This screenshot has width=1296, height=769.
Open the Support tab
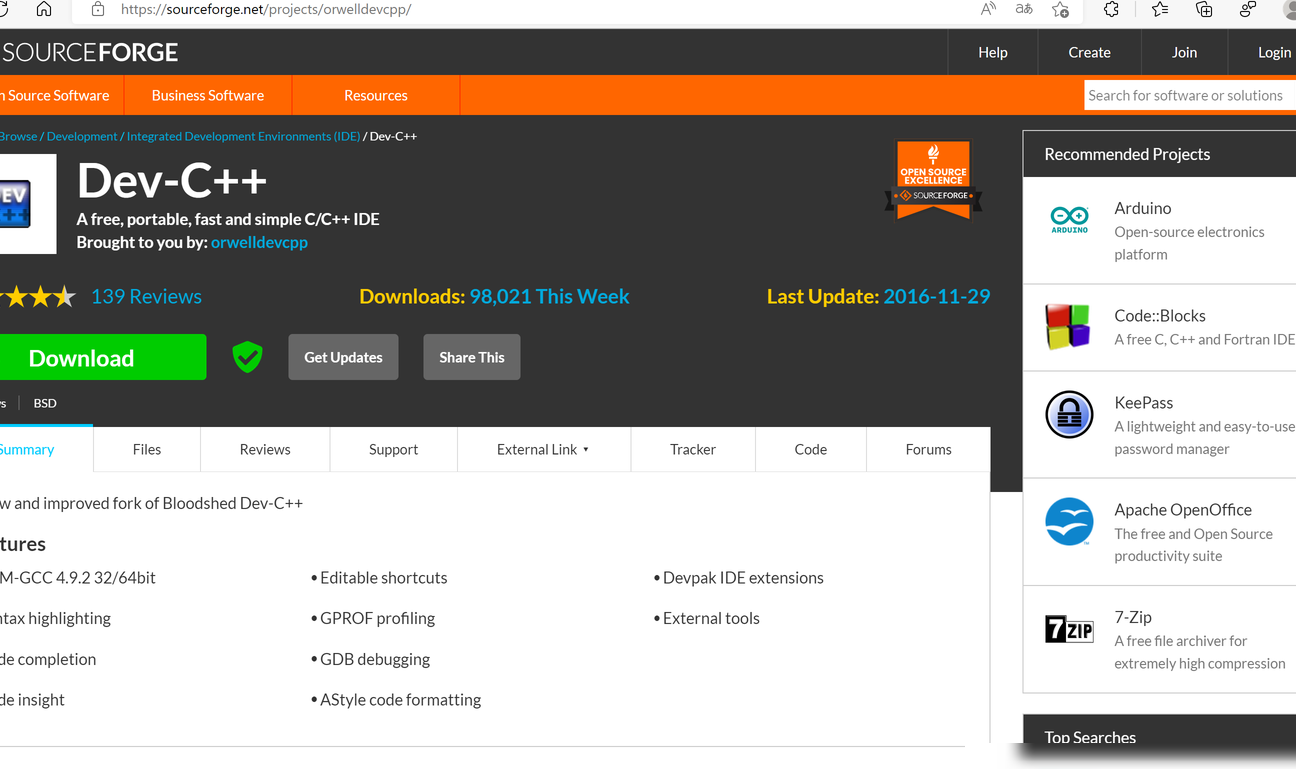coord(393,449)
